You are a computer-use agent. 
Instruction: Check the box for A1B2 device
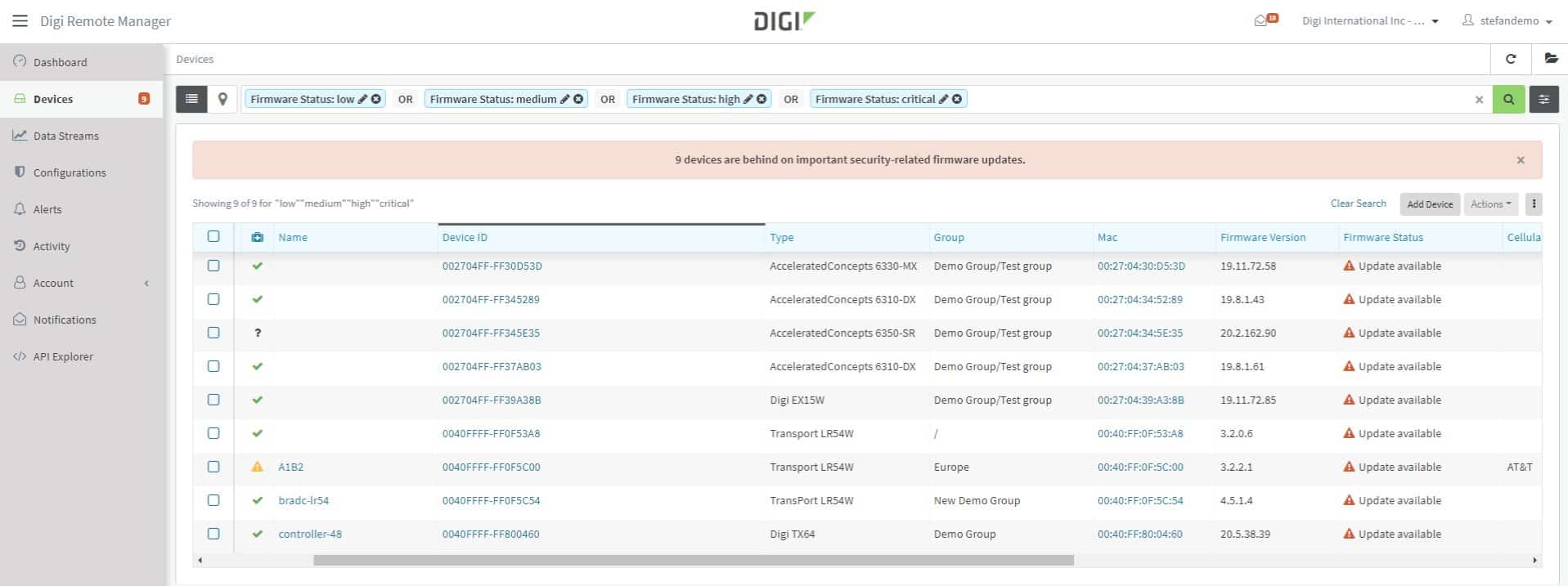pyautogui.click(x=213, y=467)
